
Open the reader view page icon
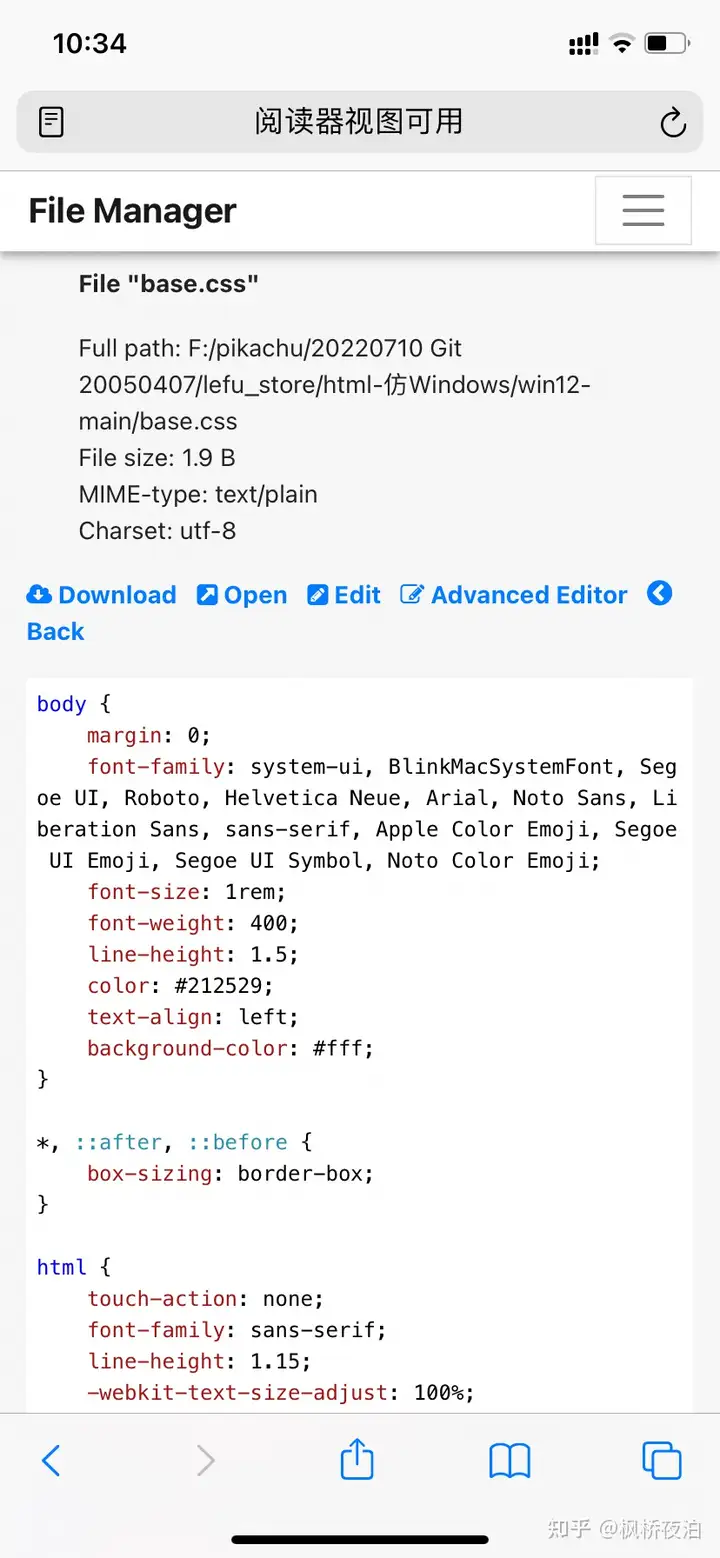coord(51,122)
